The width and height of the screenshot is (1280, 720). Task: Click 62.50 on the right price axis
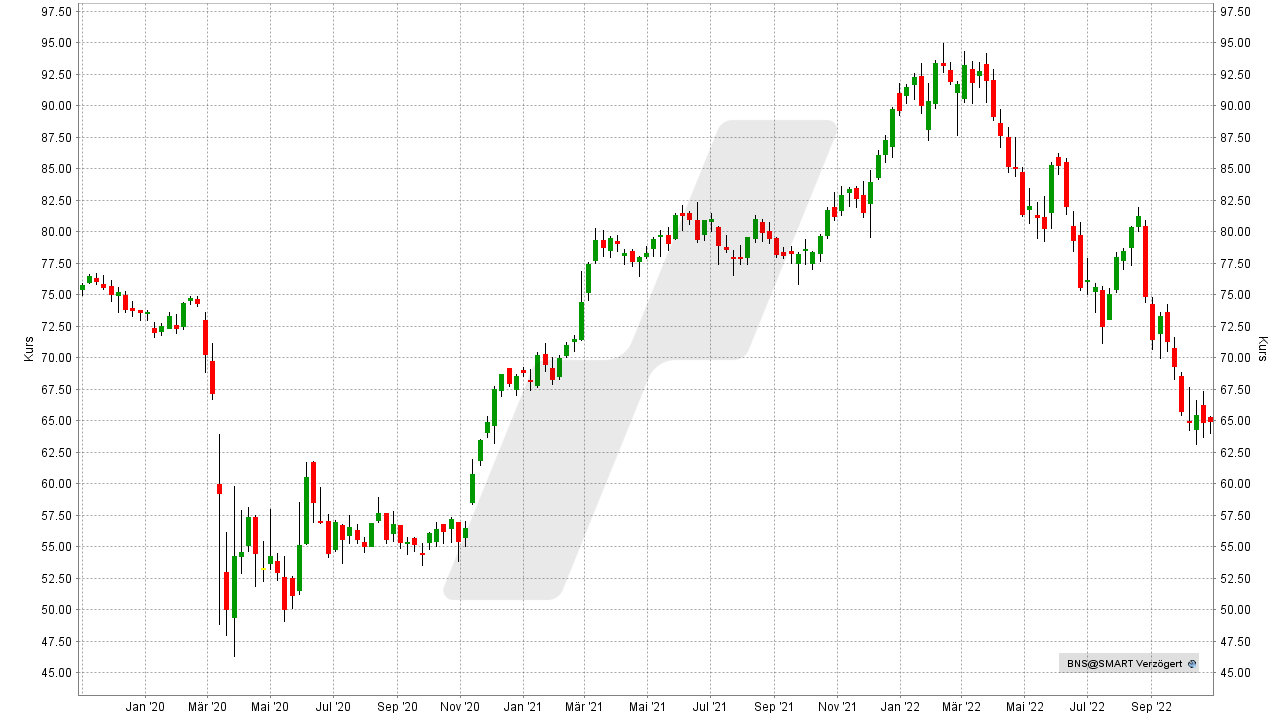tap(1236, 453)
